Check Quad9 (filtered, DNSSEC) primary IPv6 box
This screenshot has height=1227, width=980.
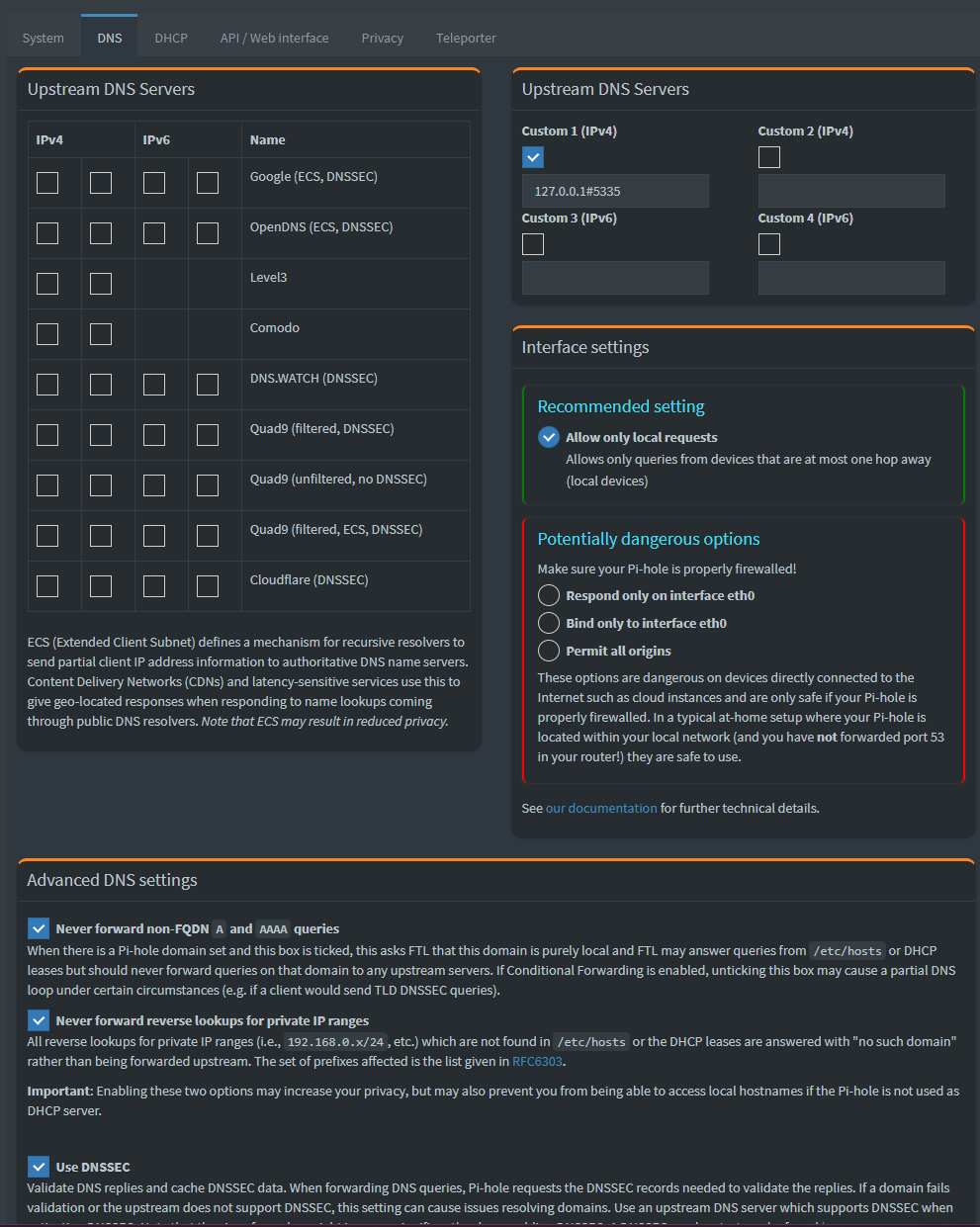[x=154, y=435]
